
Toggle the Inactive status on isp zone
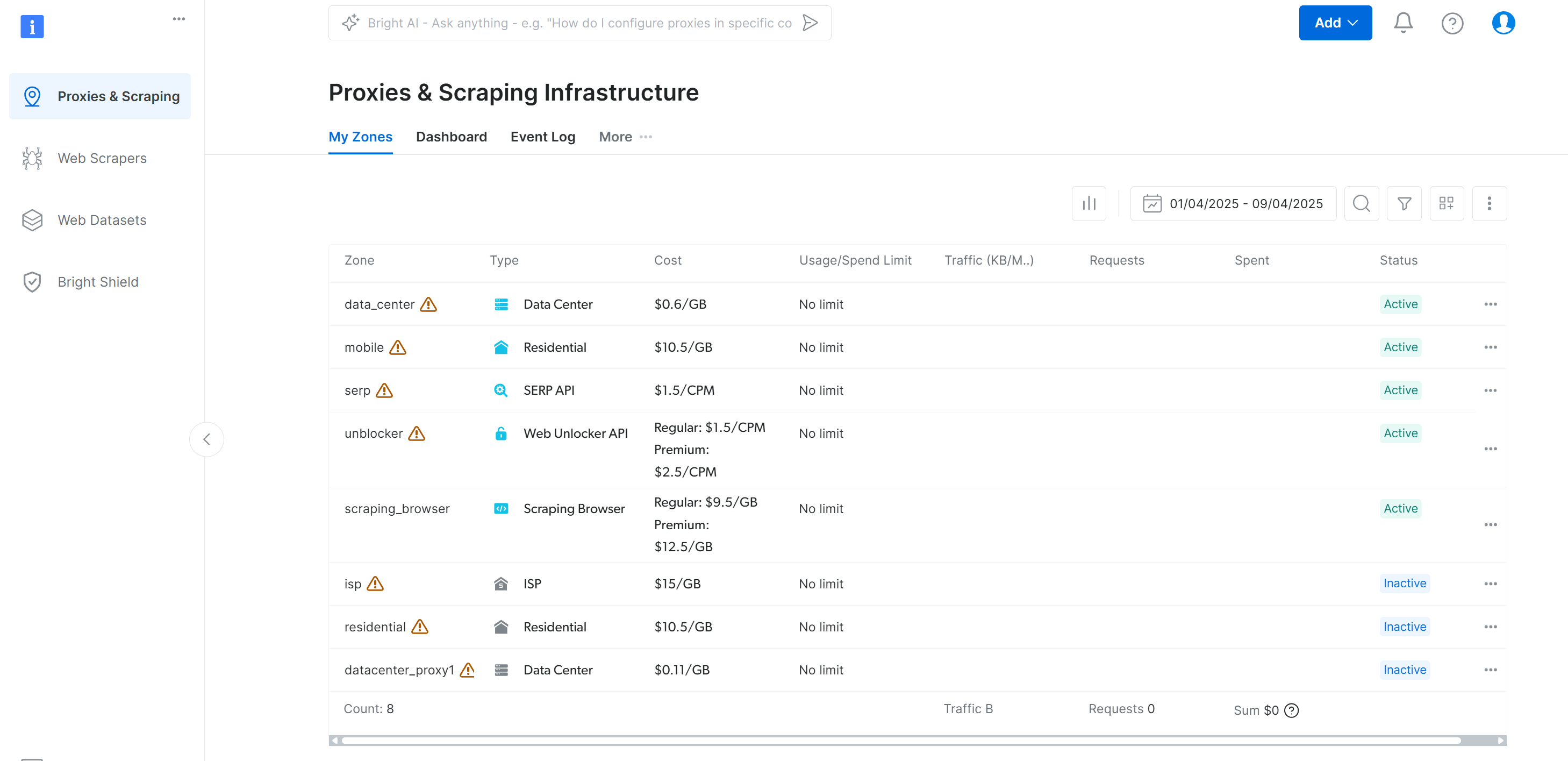pyautogui.click(x=1404, y=583)
